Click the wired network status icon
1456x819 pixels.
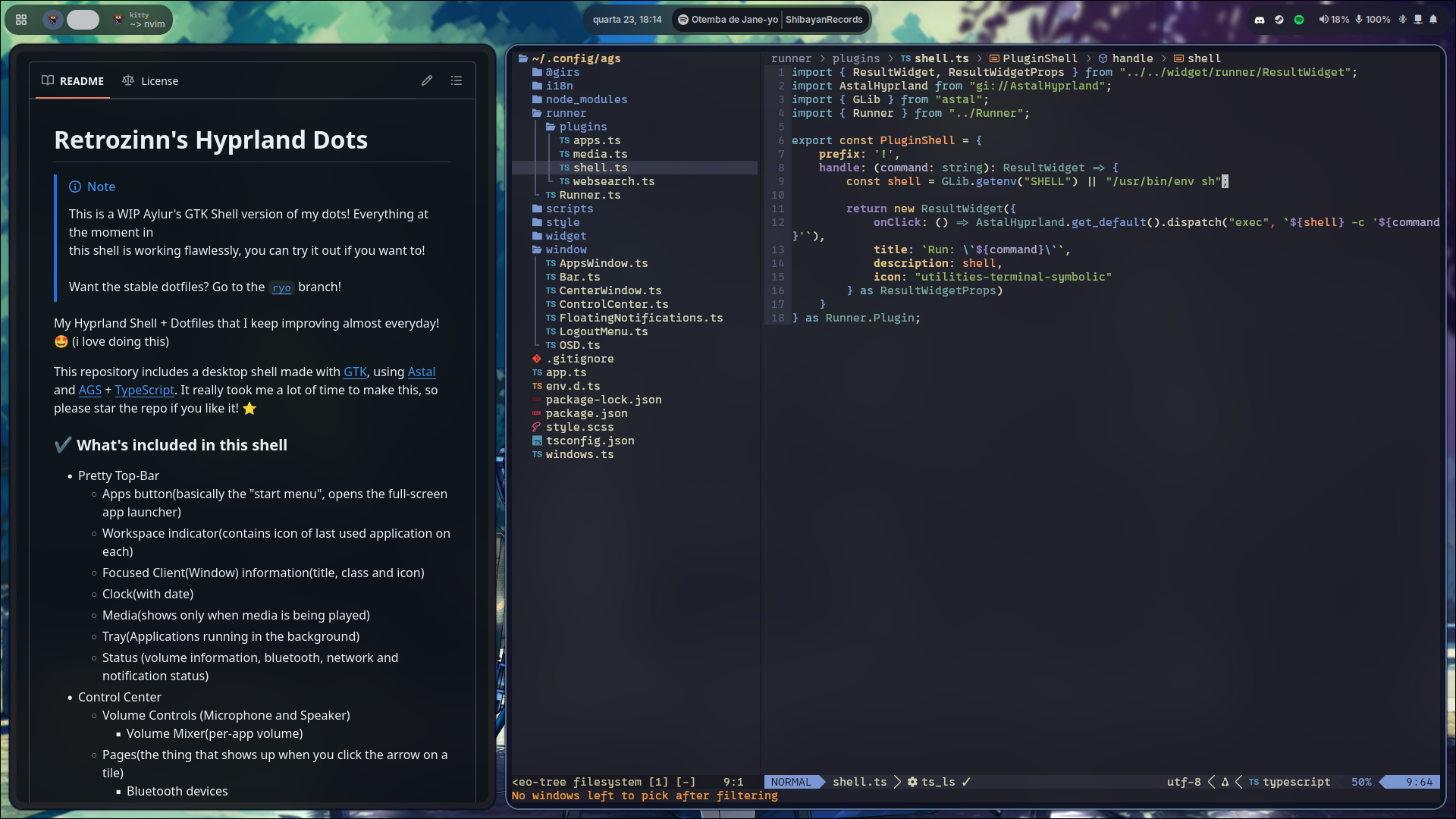click(x=1418, y=20)
